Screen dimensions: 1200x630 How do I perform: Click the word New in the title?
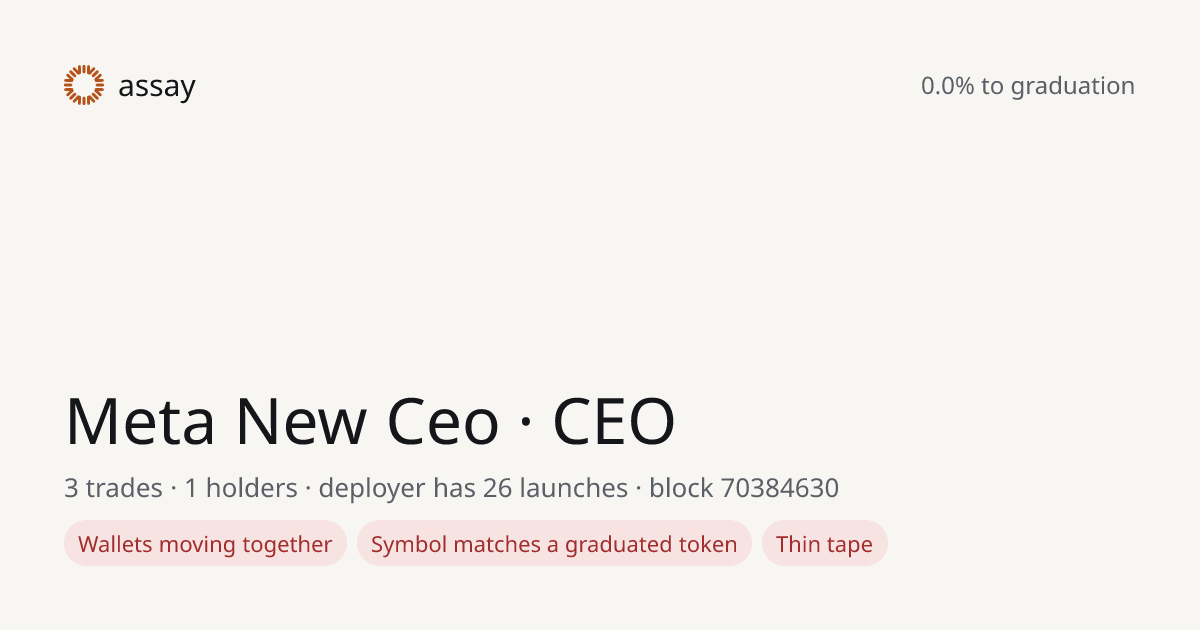(x=301, y=421)
